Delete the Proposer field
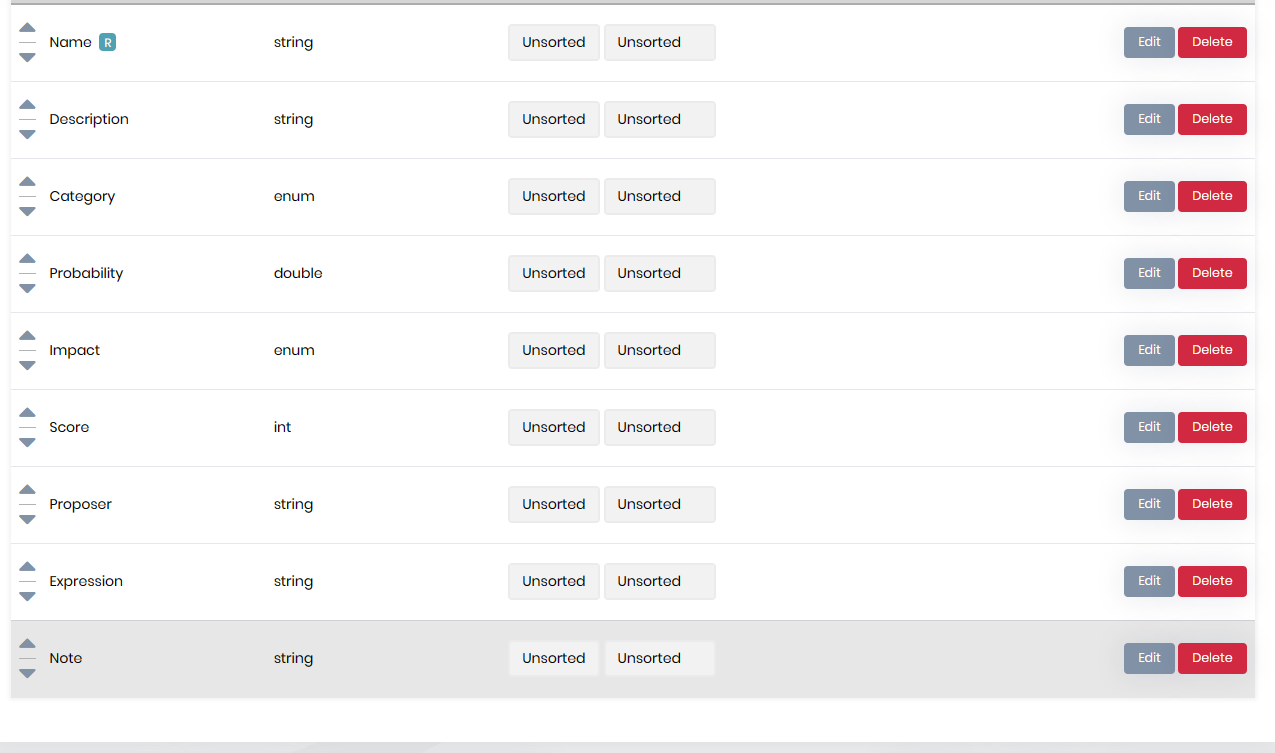 pos(1212,504)
